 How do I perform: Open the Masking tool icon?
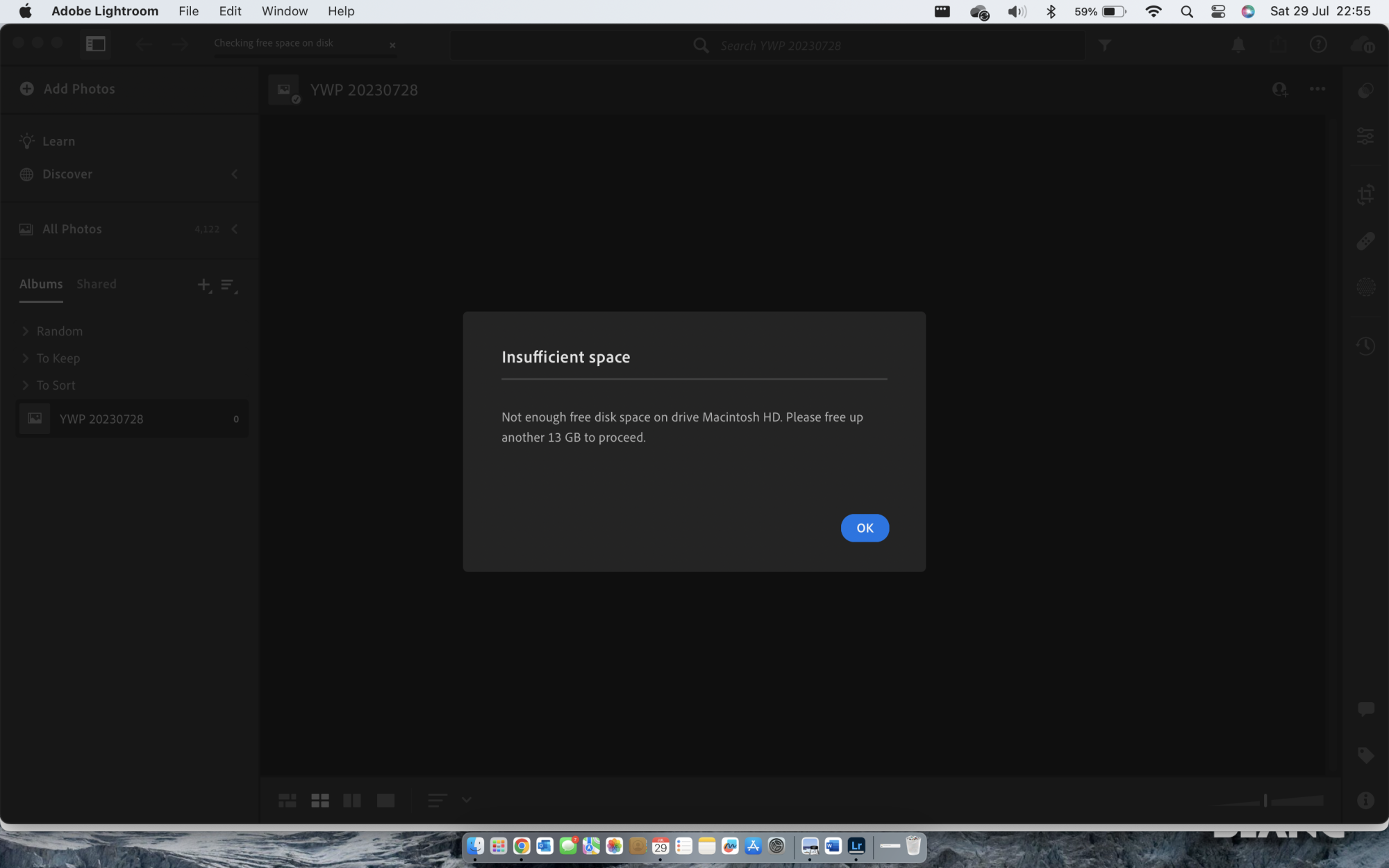coord(1365,287)
